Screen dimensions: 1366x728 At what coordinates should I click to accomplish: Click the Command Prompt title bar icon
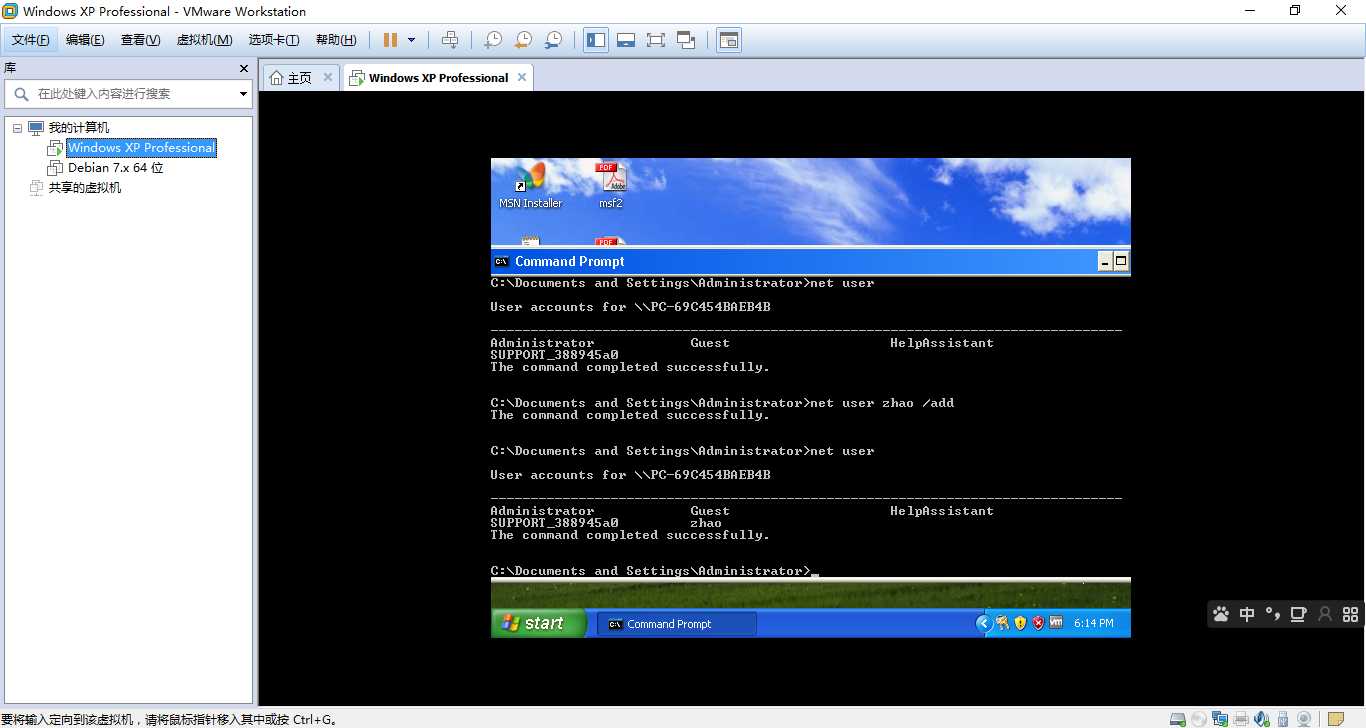[x=501, y=262]
